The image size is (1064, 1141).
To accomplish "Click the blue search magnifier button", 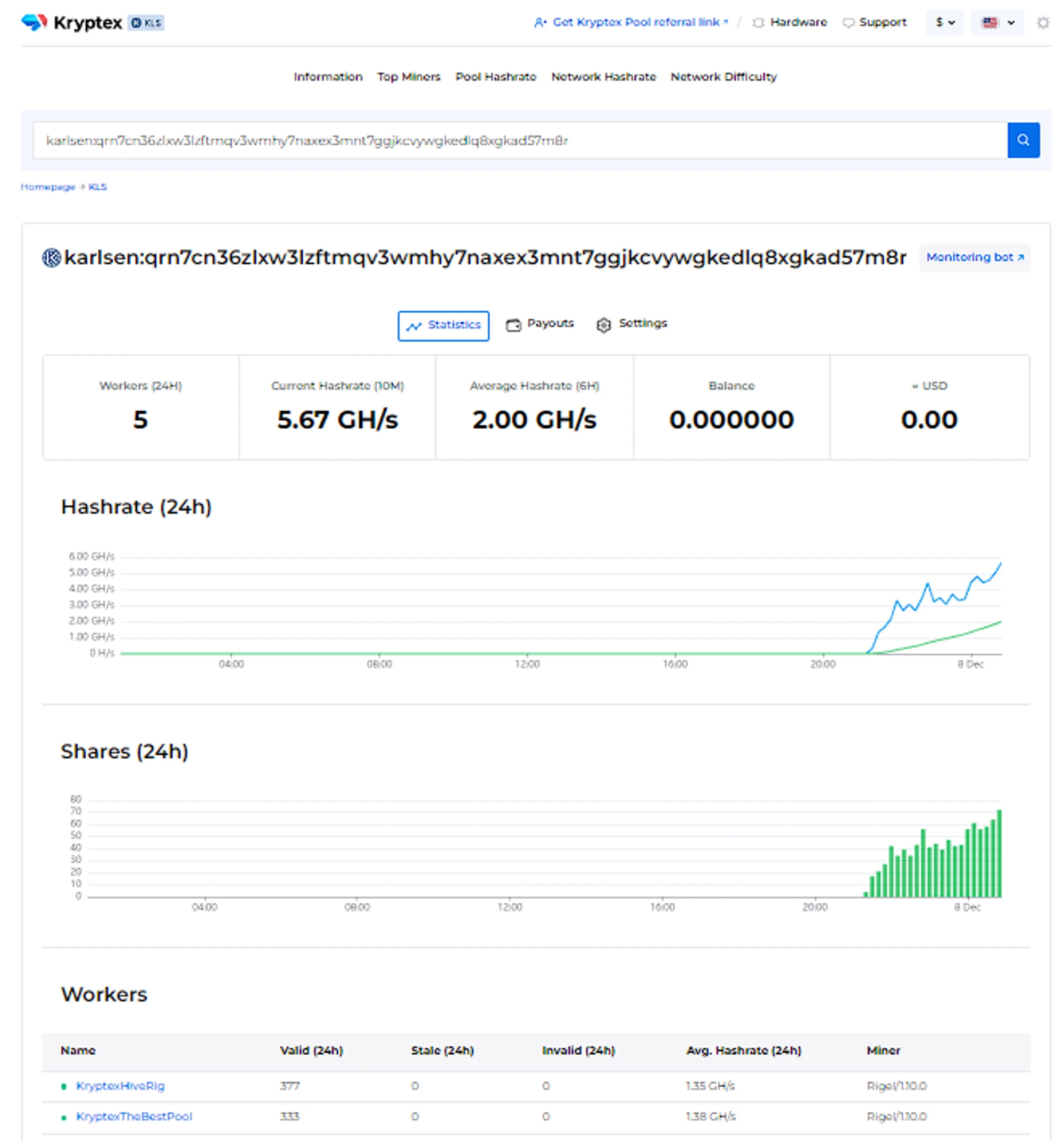I will [x=1023, y=140].
